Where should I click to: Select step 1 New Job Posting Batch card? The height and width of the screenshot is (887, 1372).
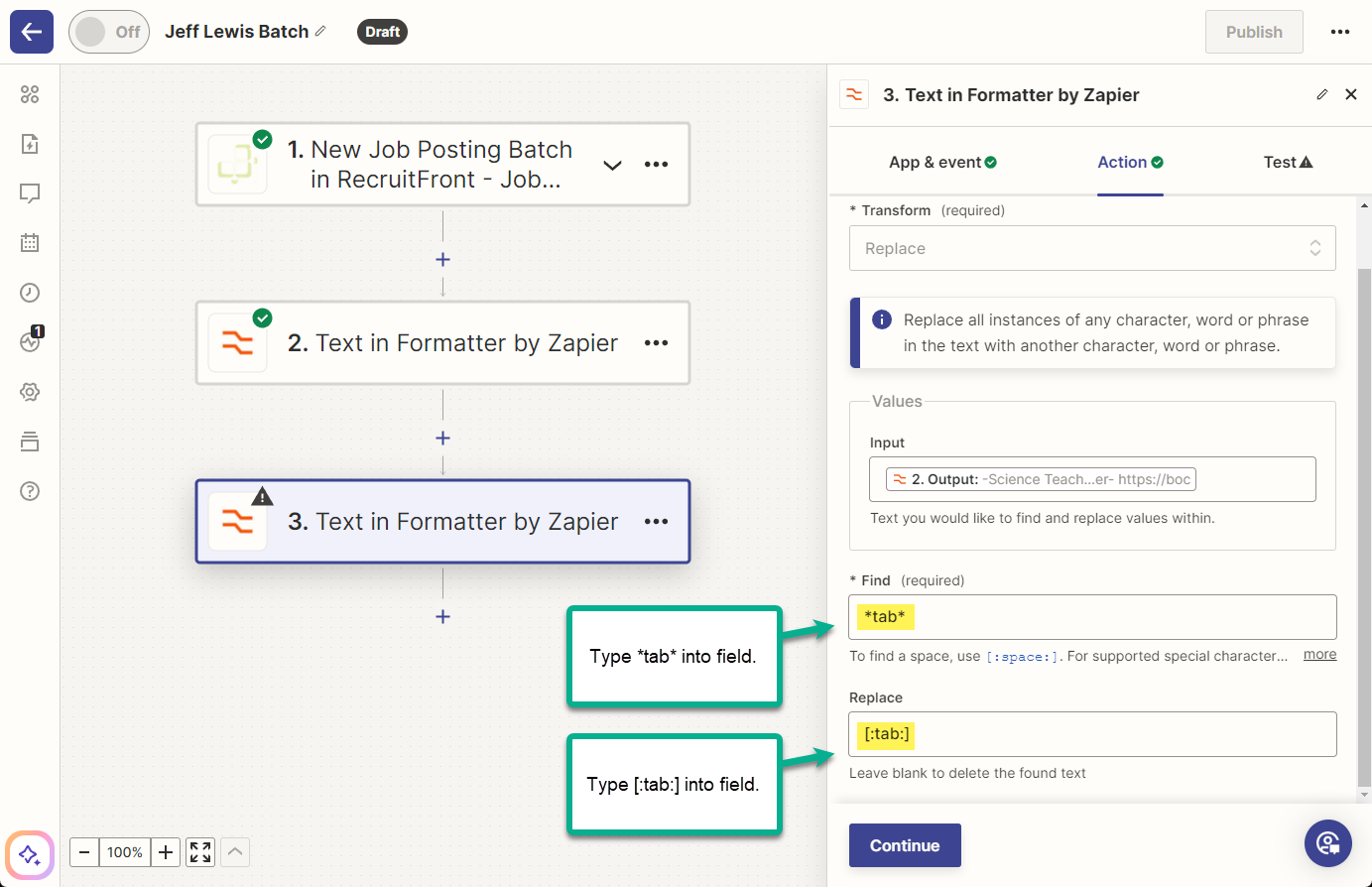(x=442, y=165)
